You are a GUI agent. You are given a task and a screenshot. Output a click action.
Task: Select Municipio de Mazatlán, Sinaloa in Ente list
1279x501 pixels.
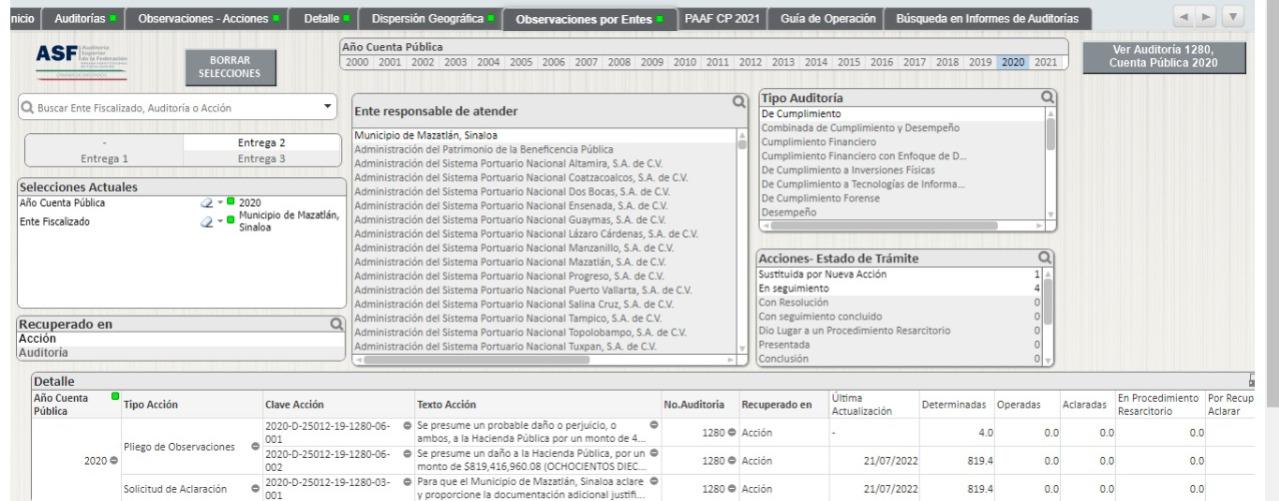[545, 135]
